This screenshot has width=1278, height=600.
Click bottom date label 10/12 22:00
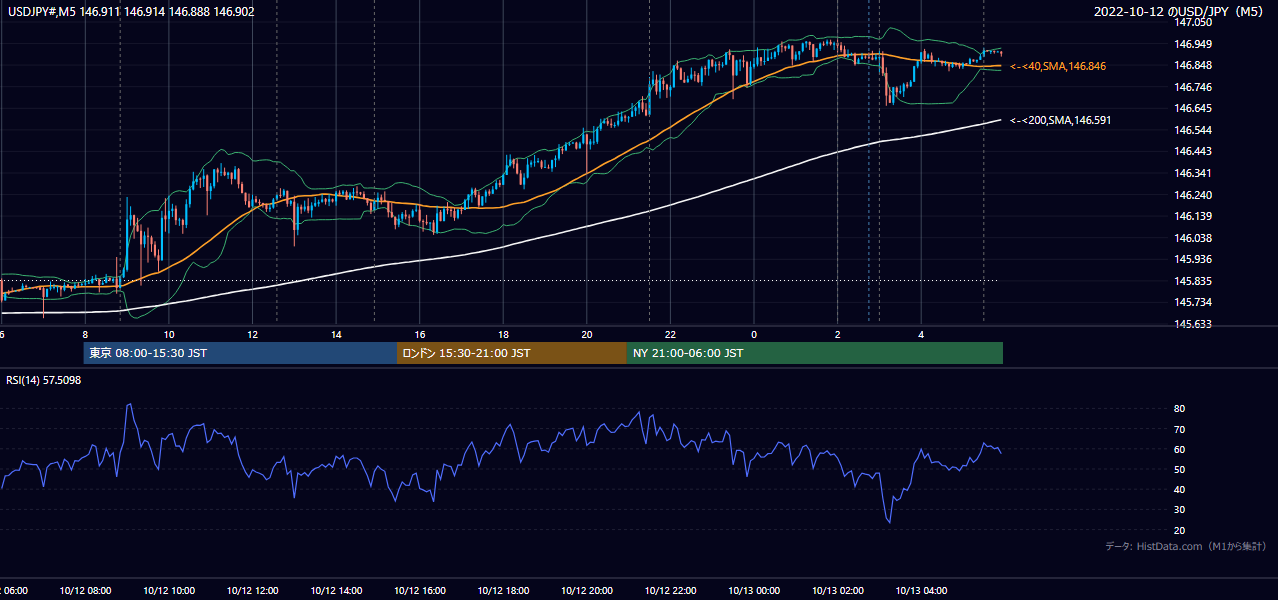(x=670, y=591)
